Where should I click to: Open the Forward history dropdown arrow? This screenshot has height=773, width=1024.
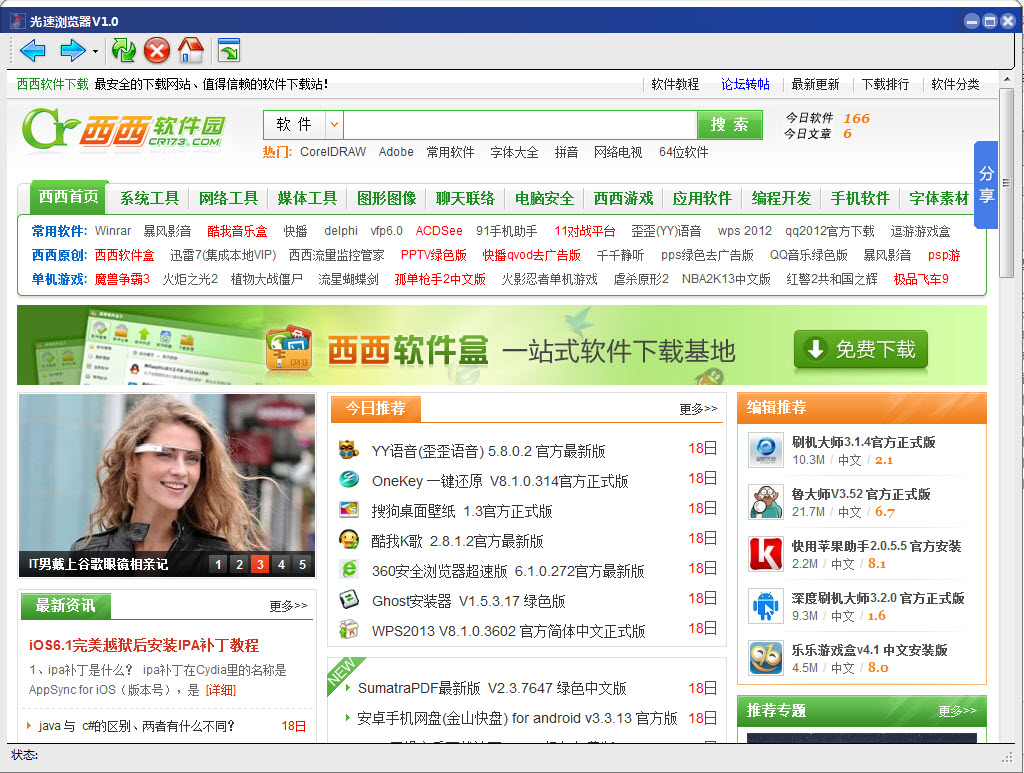pyautogui.click(x=95, y=51)
